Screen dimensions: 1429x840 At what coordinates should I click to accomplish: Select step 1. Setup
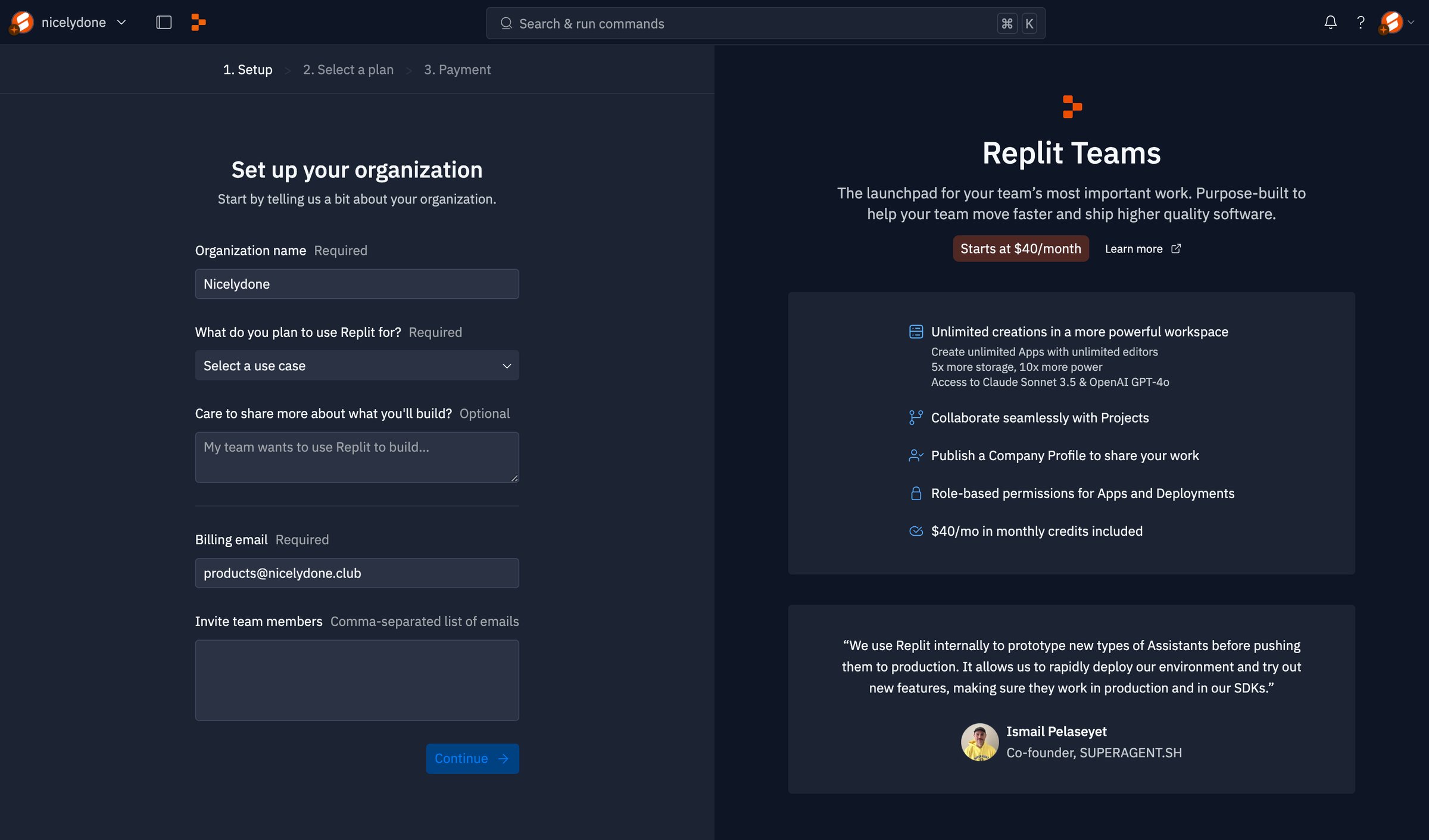[248, 70]
